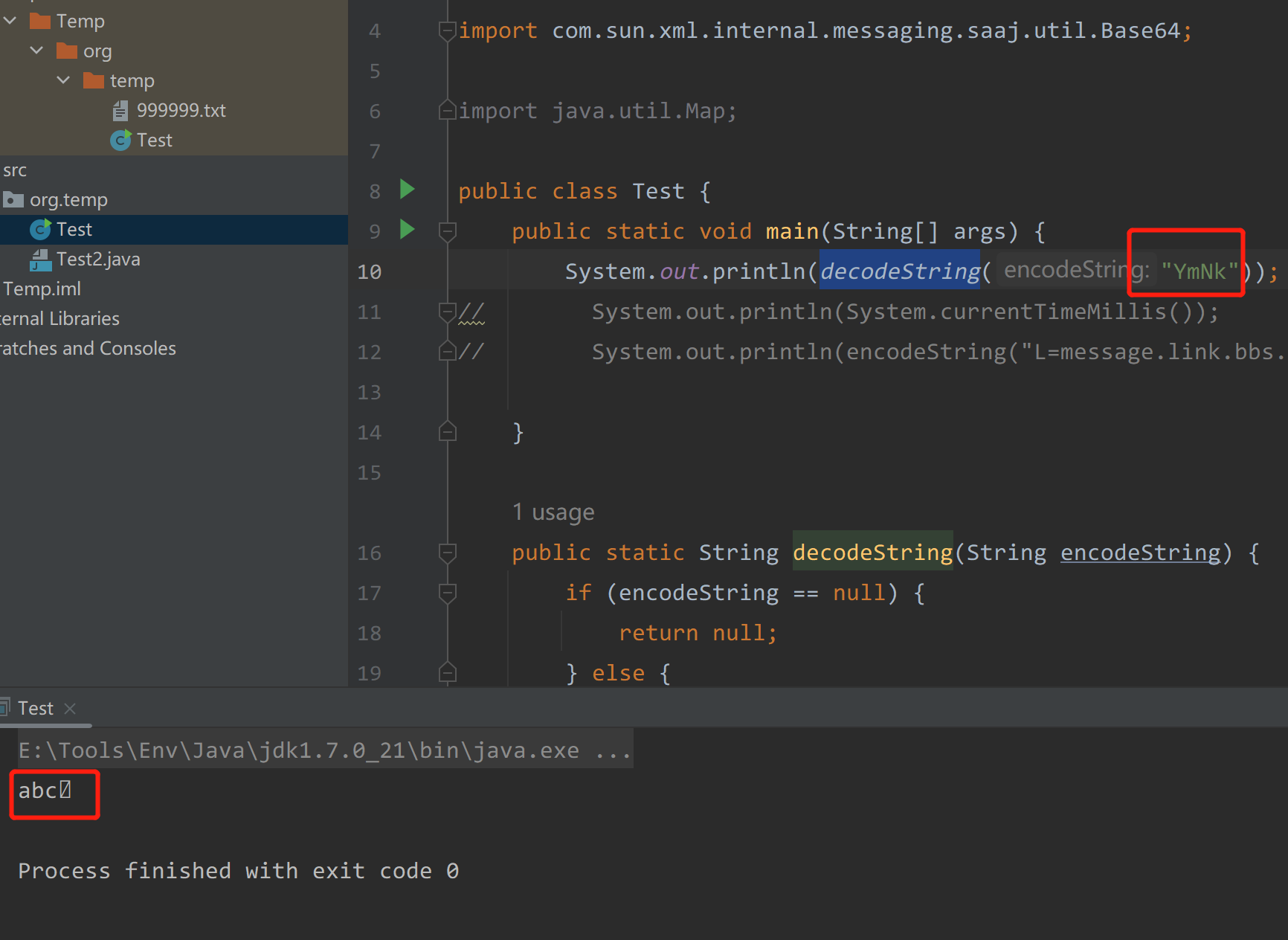Image resolution: width=1288 pixels, height=940 pixels.
Task: Fold the main method at line 9
Action: (x=448, y=231)
